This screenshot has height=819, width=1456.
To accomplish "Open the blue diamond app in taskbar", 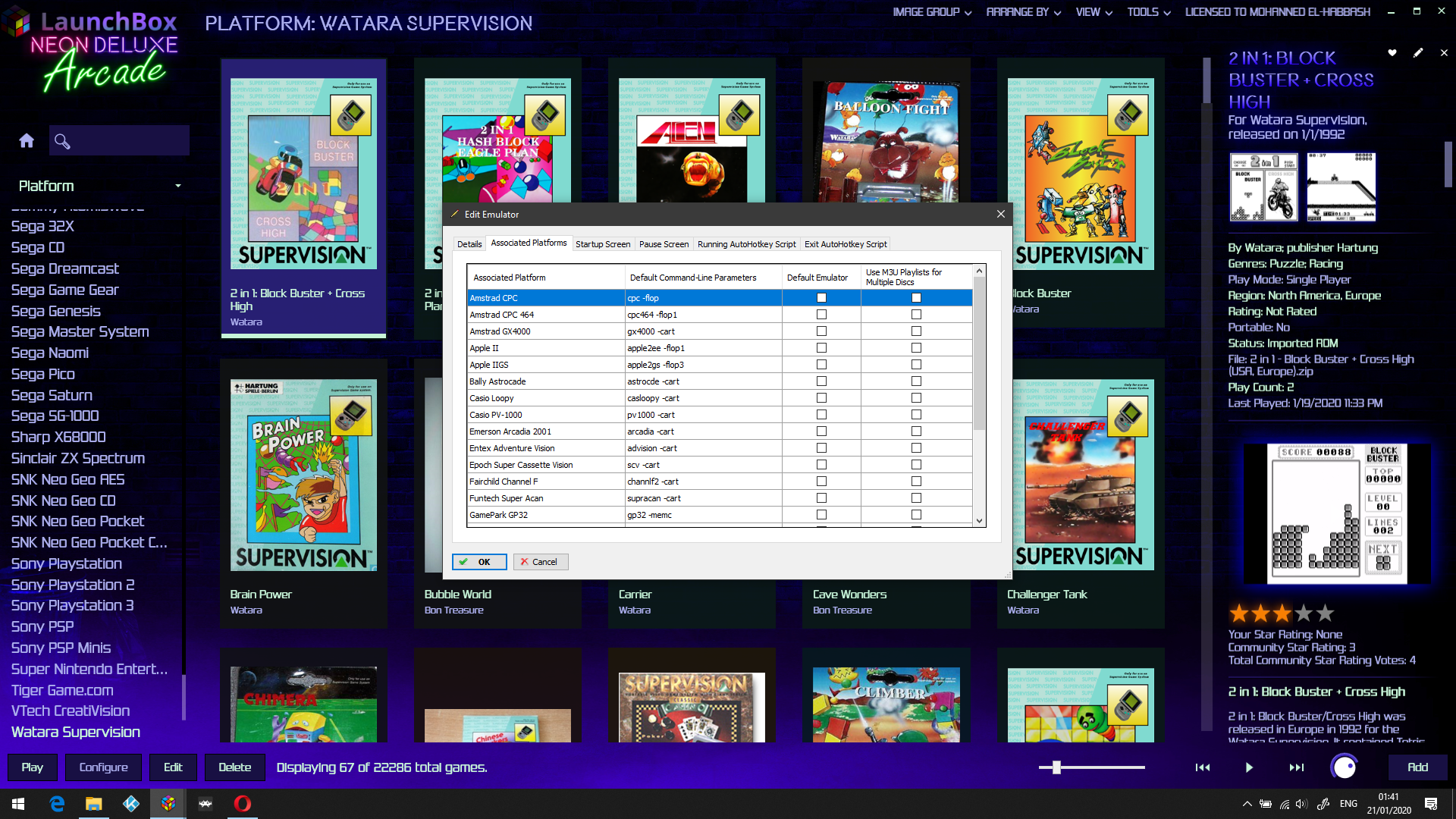I will pos(131,804).
